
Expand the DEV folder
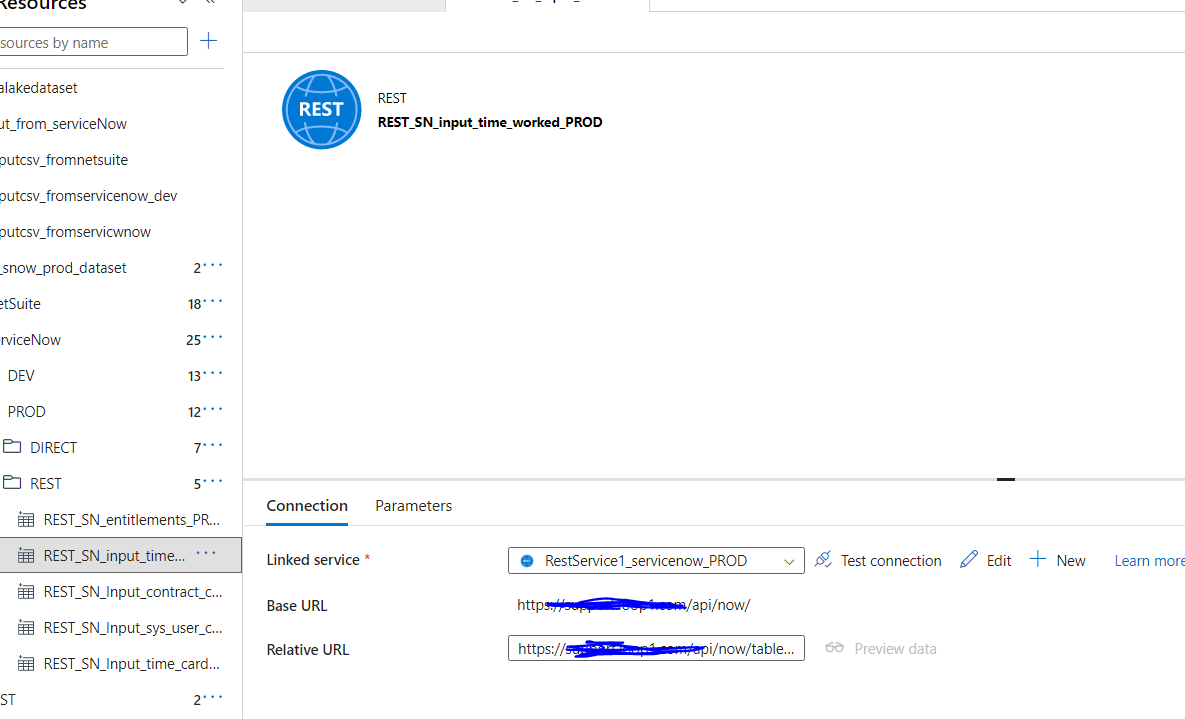coord(21,376)
